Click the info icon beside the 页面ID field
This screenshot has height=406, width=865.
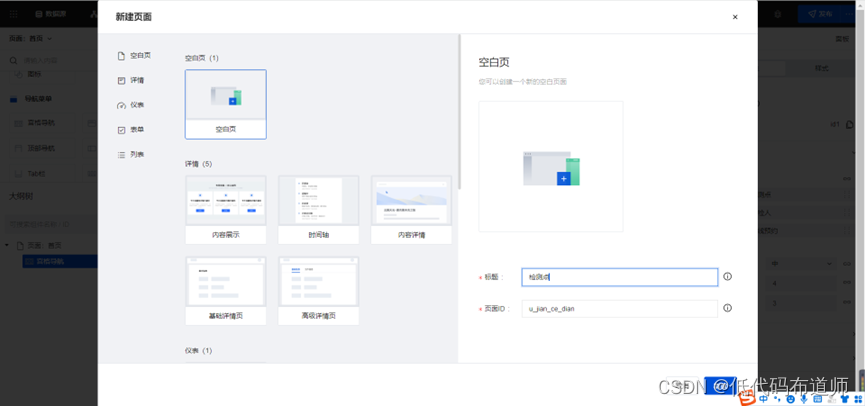(x=727, y=308)
